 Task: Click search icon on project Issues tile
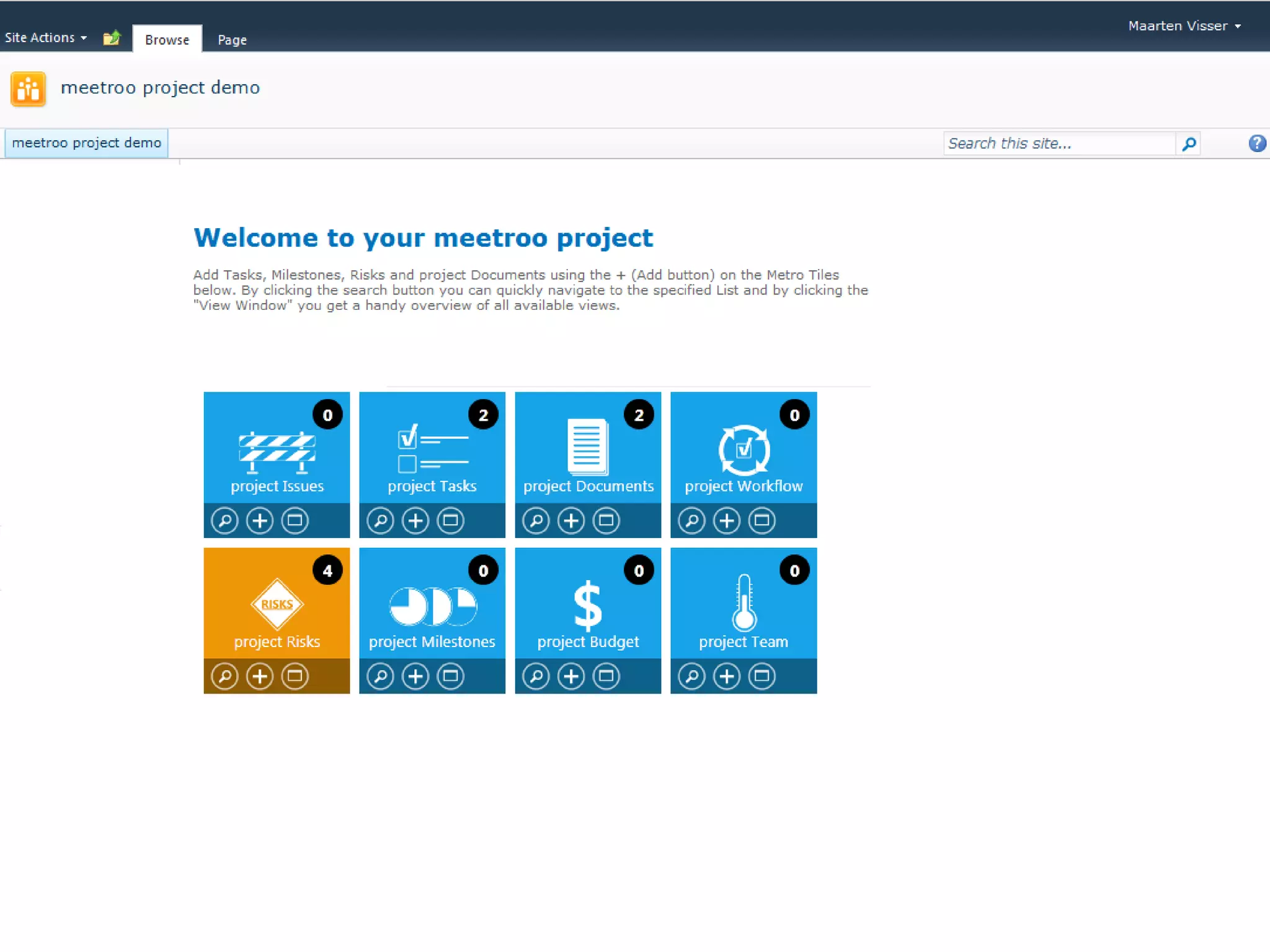pos(224,521)
